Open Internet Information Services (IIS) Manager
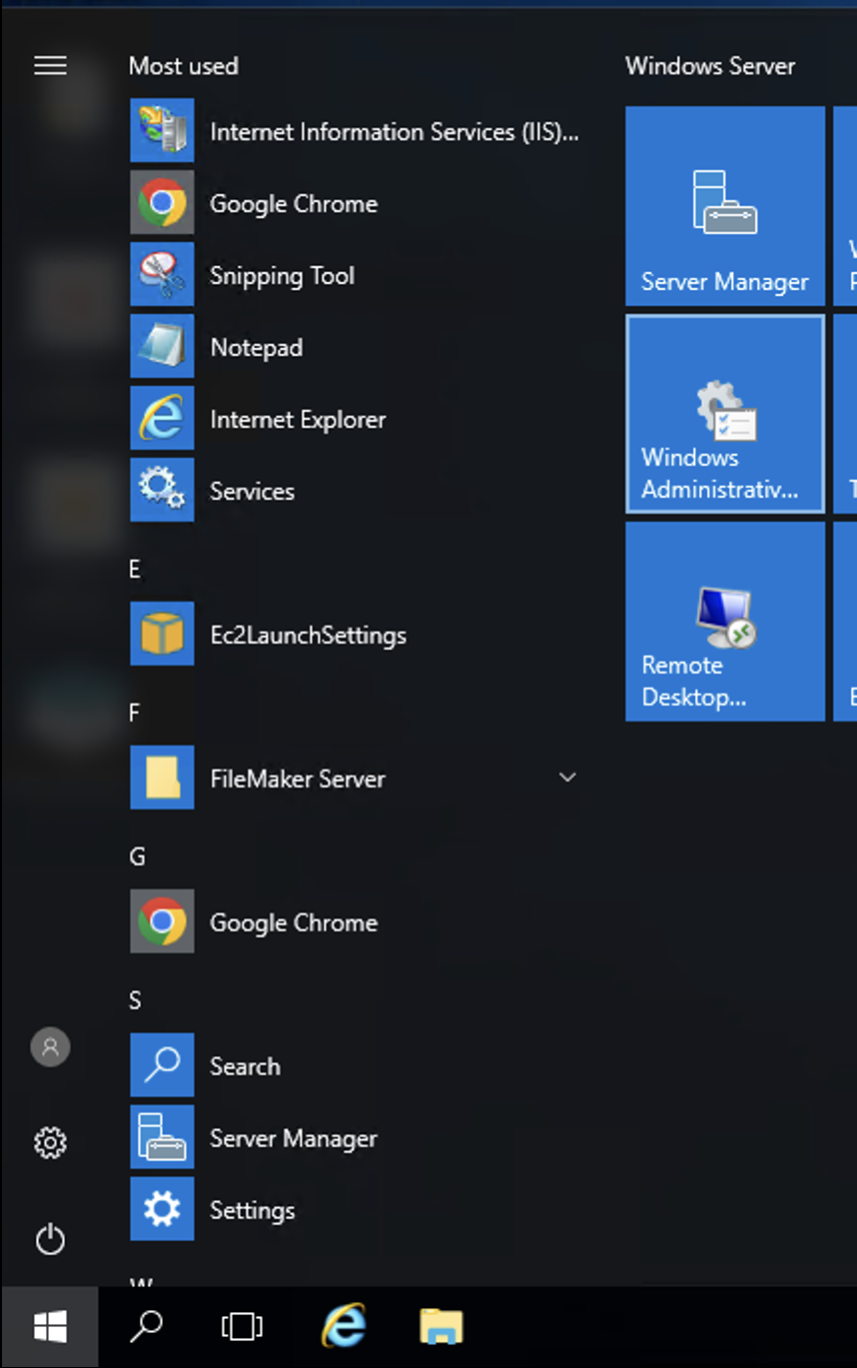Screen dimensions: 857x1368 coord(394,131)
